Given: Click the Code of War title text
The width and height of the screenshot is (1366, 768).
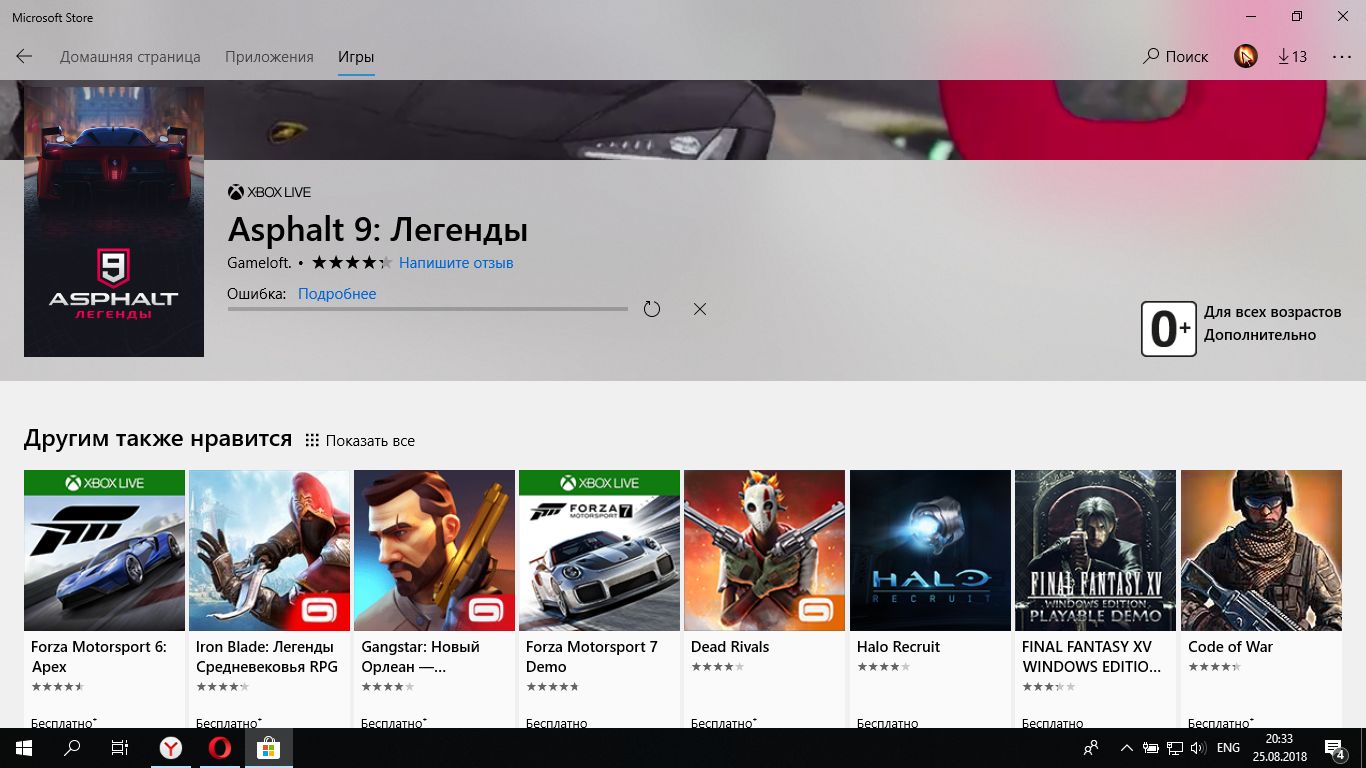Looking at the screenshot, I should 1230,647.
